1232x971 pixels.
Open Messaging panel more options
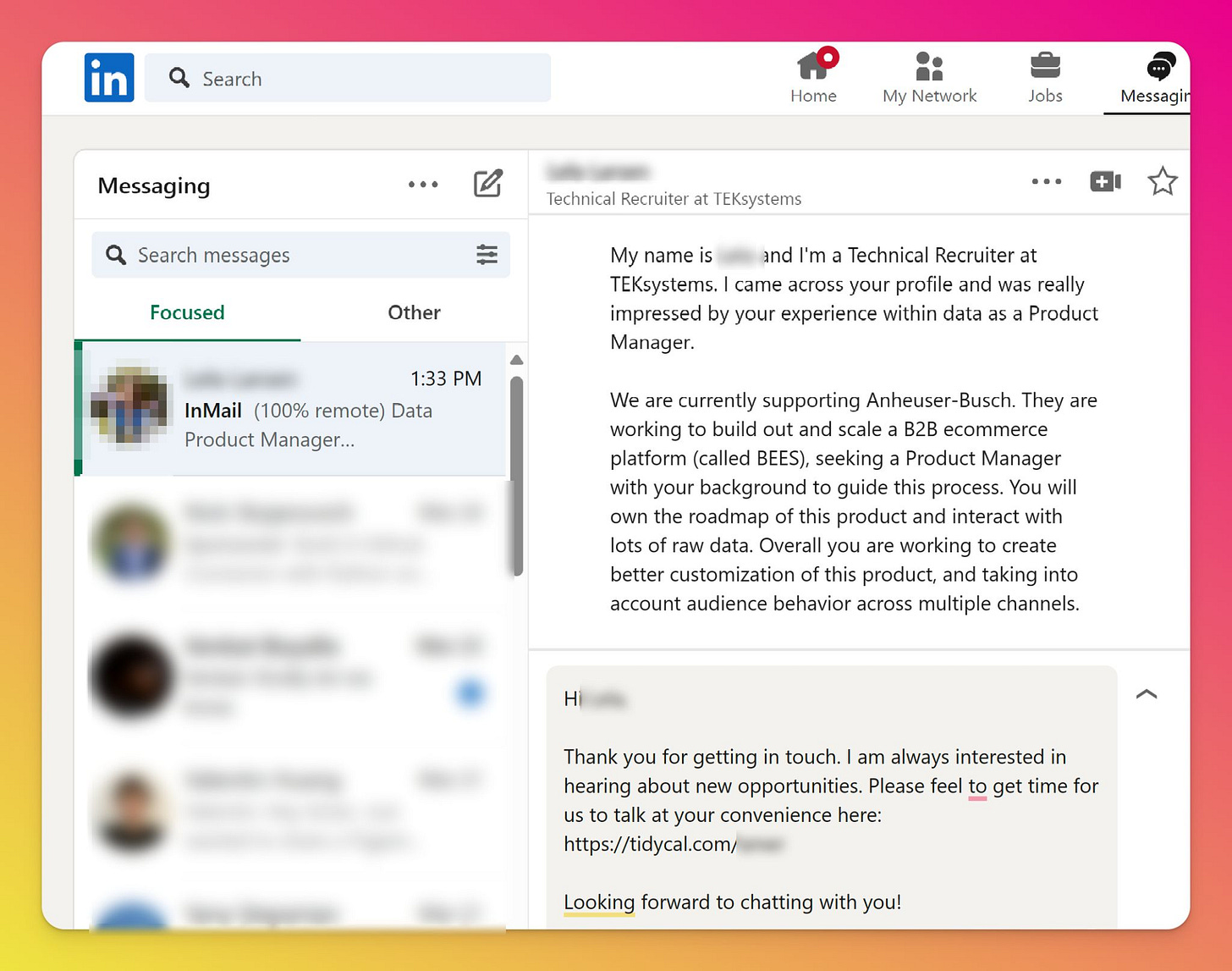423,185
